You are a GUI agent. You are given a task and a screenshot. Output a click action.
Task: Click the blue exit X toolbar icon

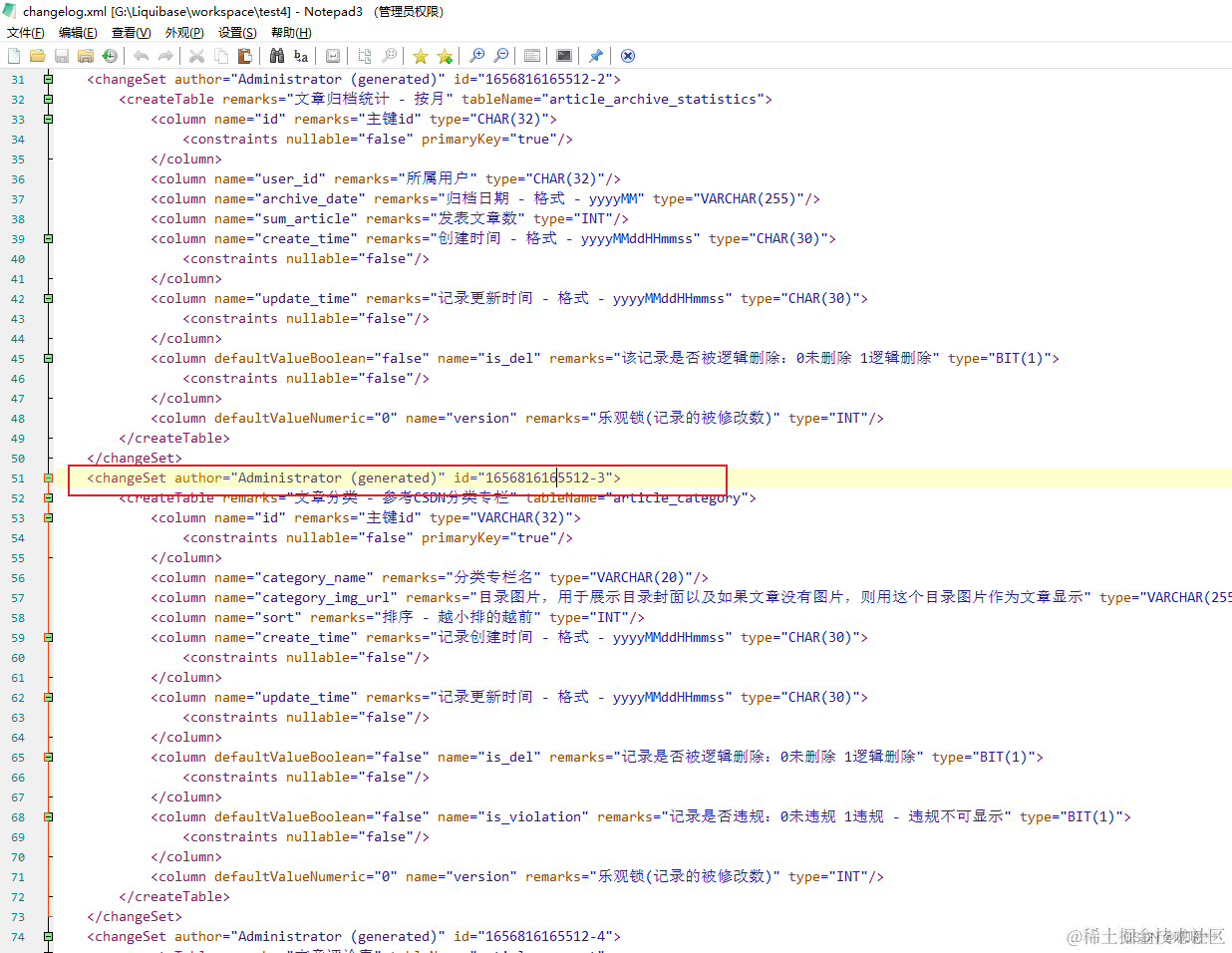pyautogui.click(x=628, y=56)
